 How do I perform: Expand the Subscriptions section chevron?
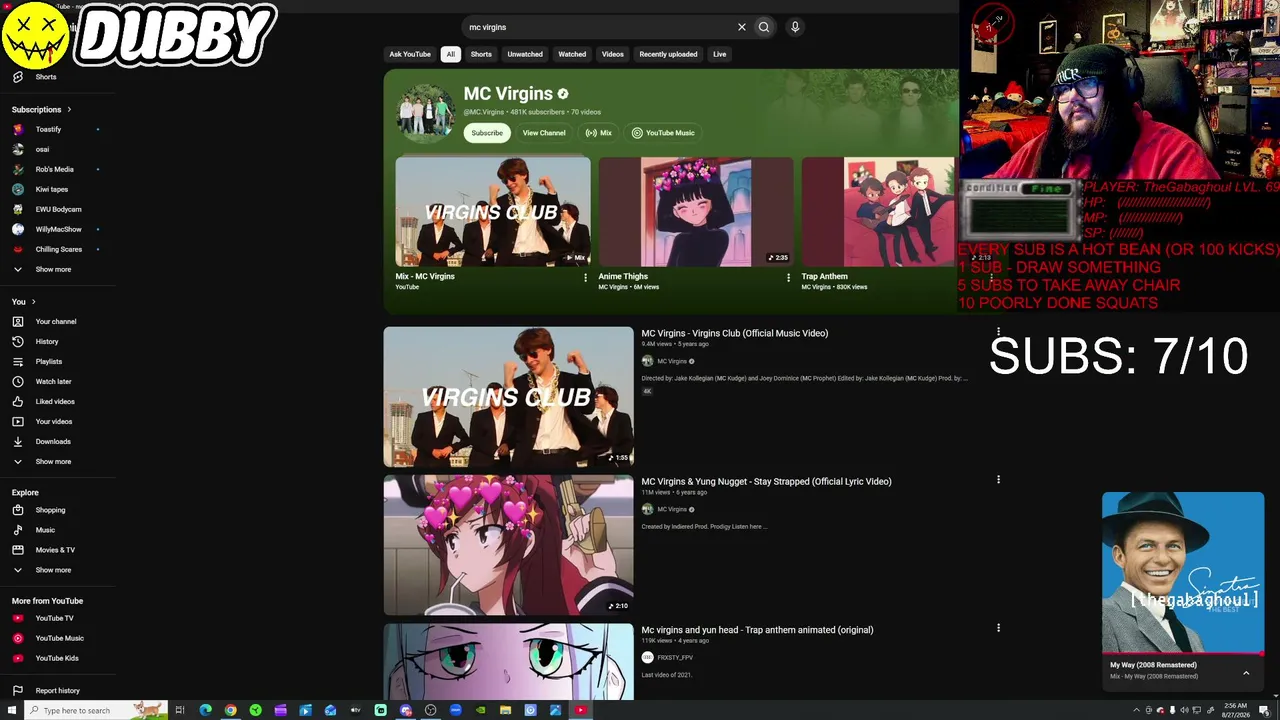tap(69, 109)
